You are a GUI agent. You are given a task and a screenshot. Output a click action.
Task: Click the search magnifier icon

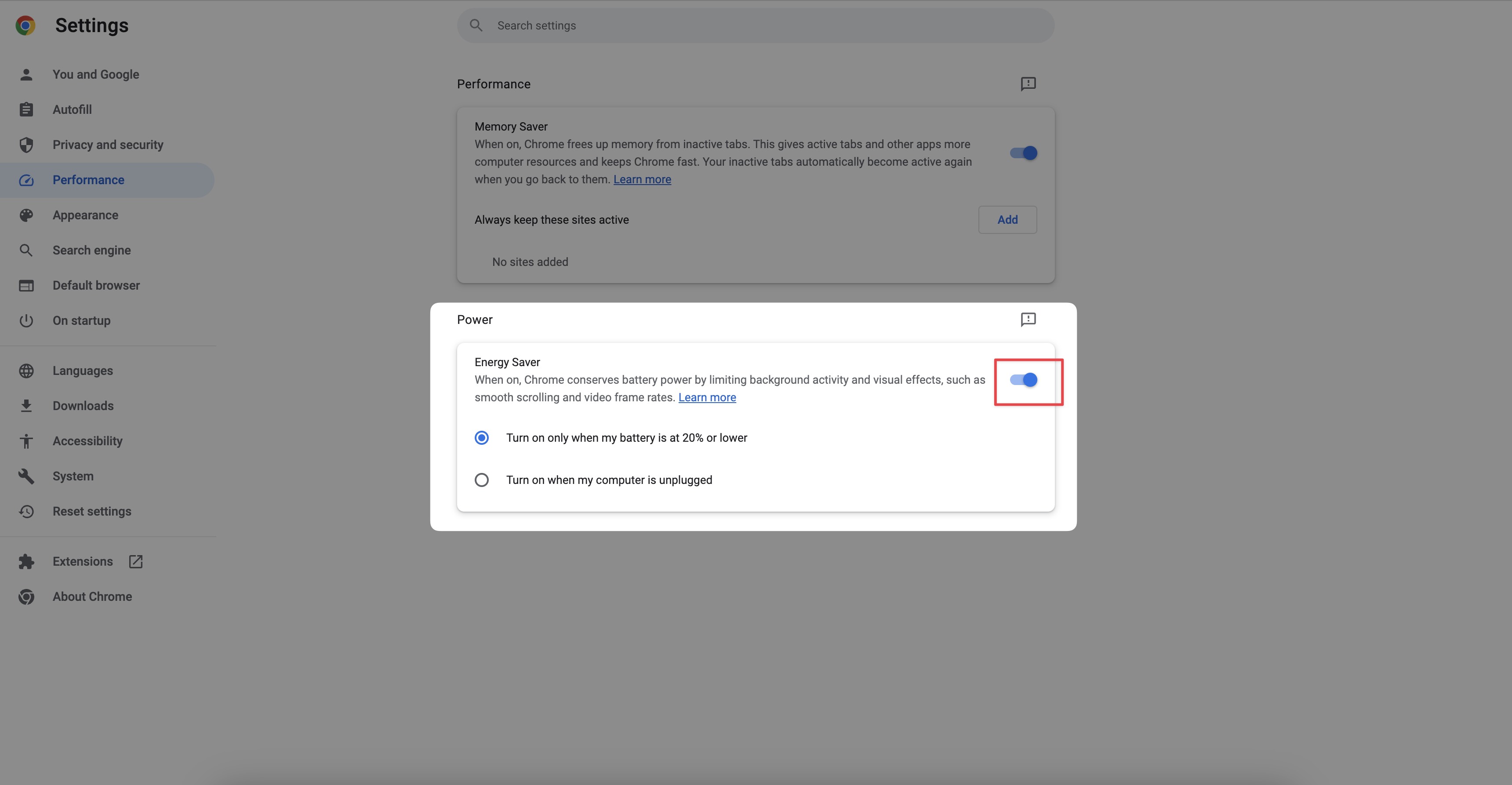click(x=476, y=25)
